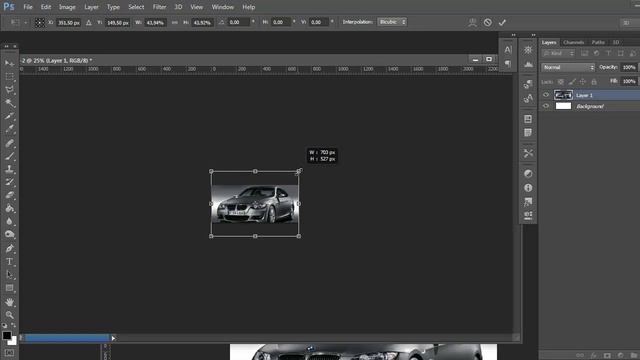Viewport: 640px width, 360px height.
Task: Commit the transform with checkmark
Action: [502, 22]
